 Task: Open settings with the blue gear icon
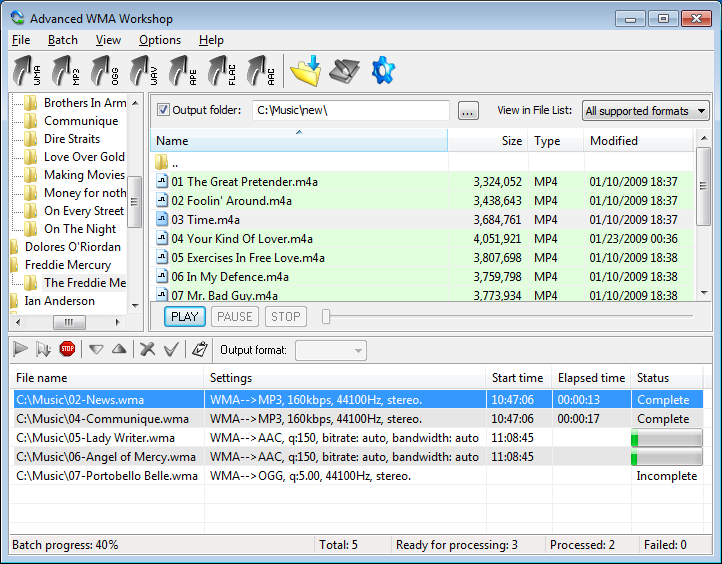click(x=383, y=70)
